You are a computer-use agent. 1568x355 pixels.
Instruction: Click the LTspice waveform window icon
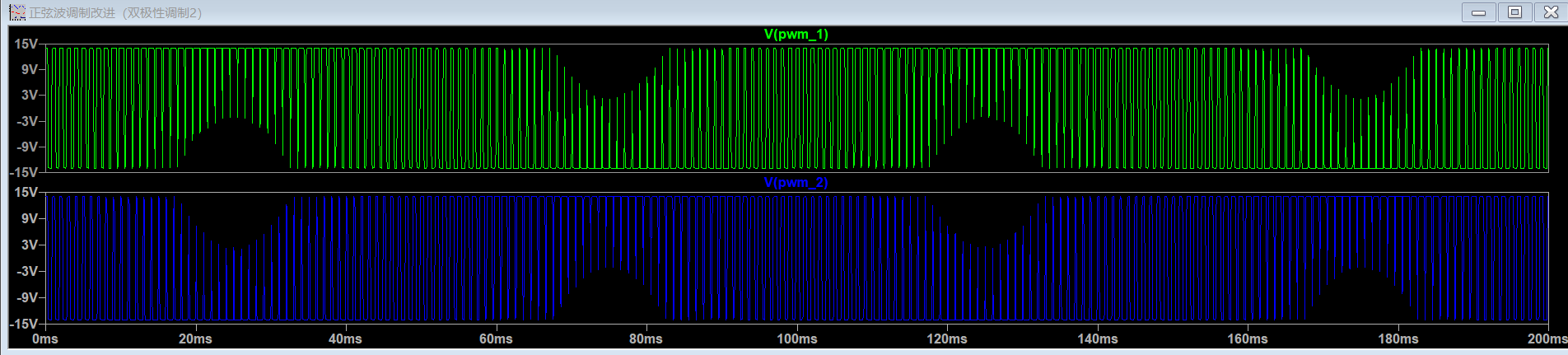click(x=16, y=12)
